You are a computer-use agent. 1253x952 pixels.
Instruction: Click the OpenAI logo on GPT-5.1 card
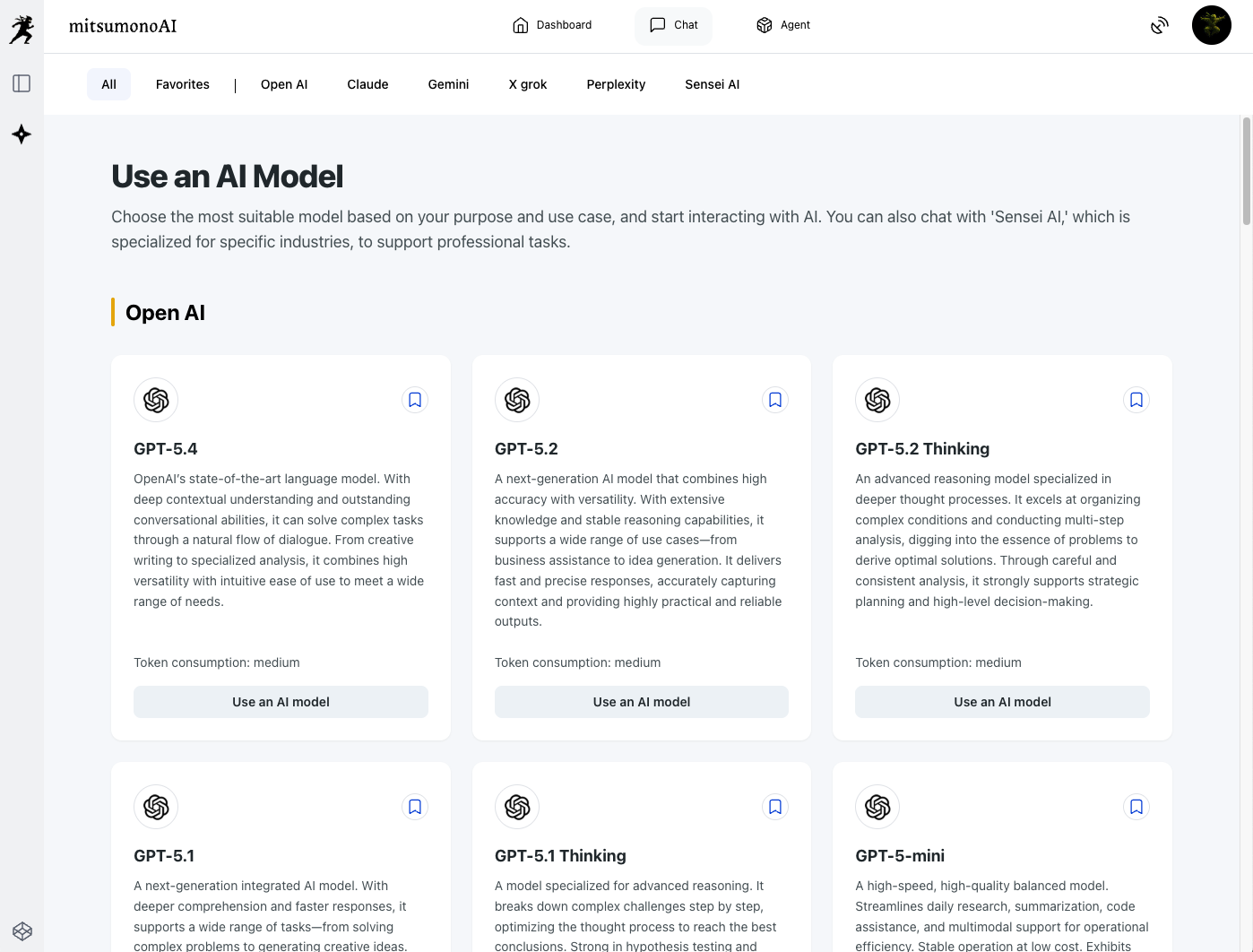coord(156,807)
